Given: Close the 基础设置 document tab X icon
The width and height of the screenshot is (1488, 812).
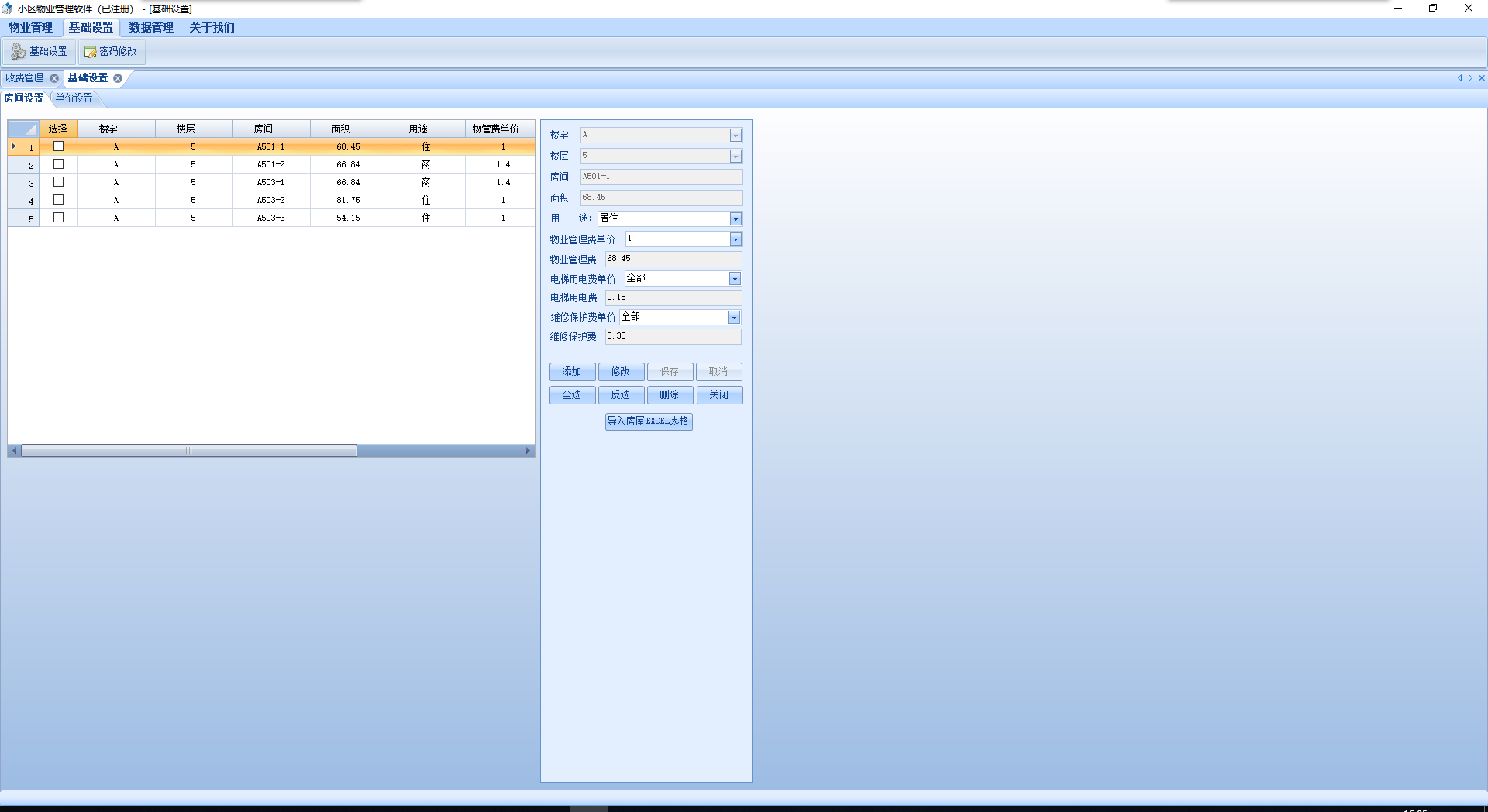Looking at the screenshot, I should point(118,78).
